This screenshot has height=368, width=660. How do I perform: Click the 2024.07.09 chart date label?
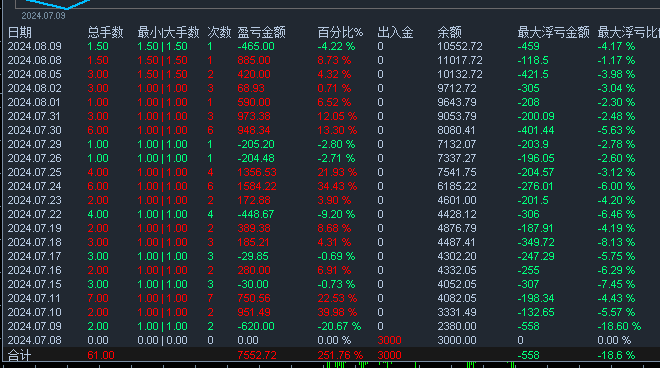(43, 16)
